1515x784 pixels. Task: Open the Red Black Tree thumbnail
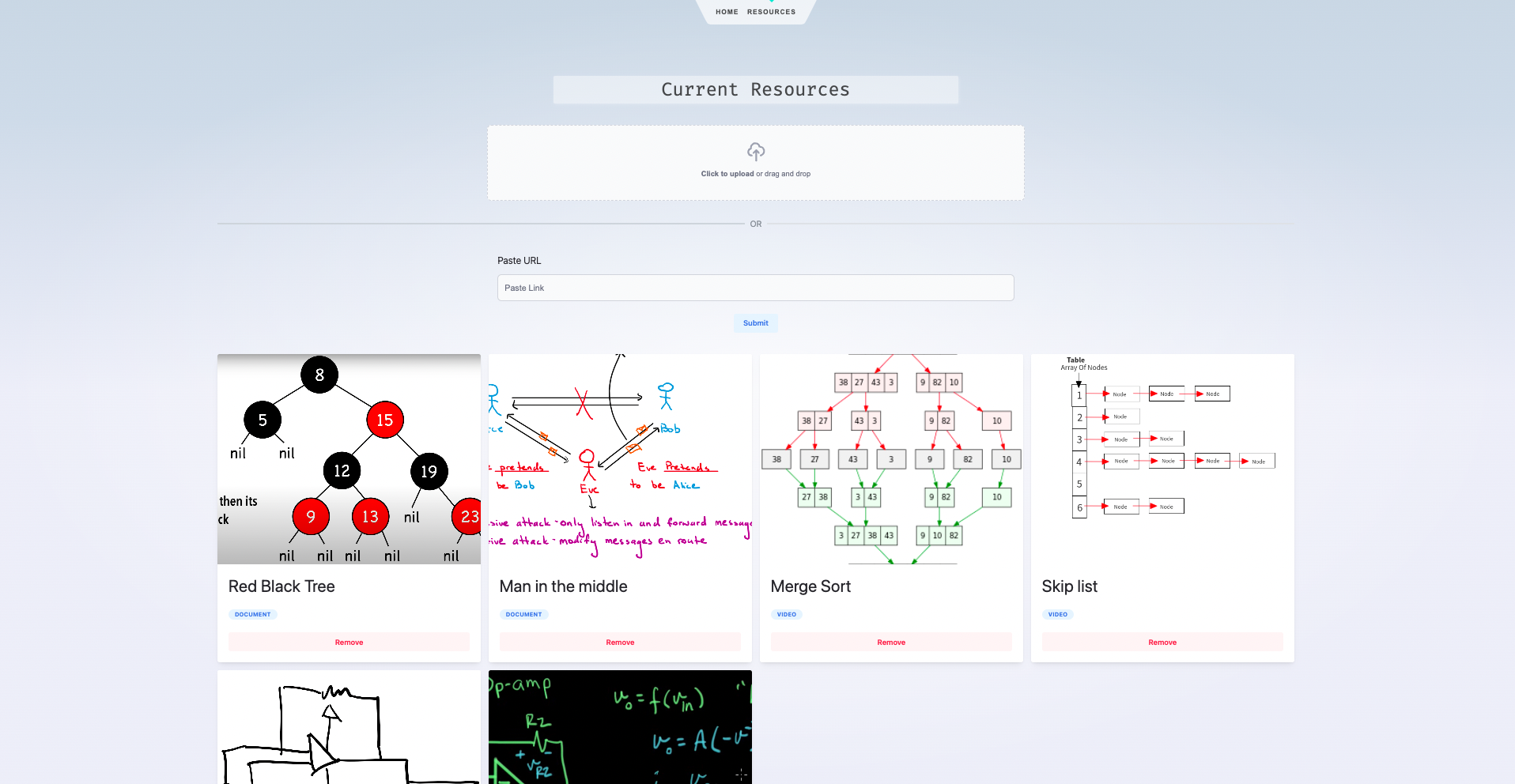pyautogui.click(x=349, y=459)
